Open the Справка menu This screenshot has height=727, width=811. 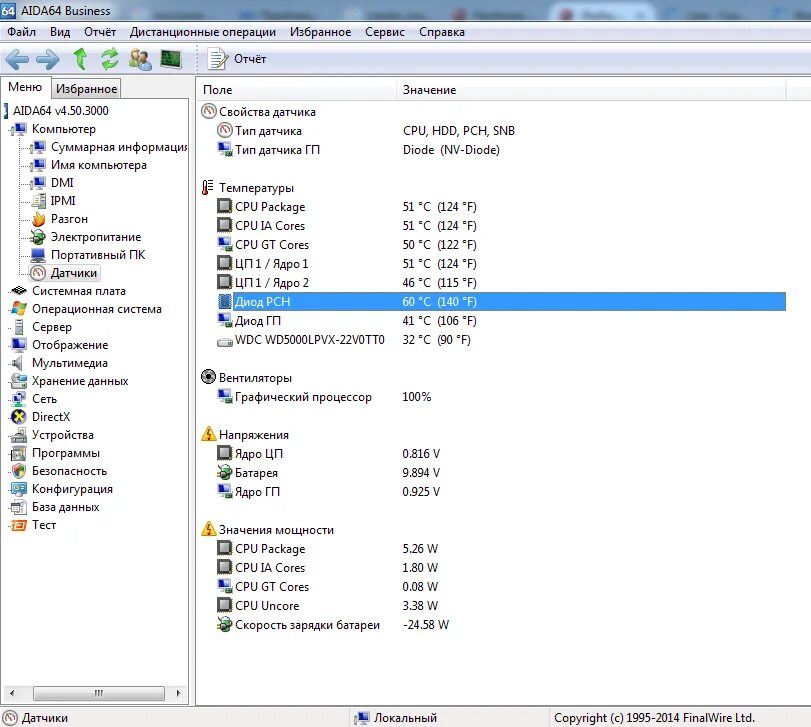[442, 32]
